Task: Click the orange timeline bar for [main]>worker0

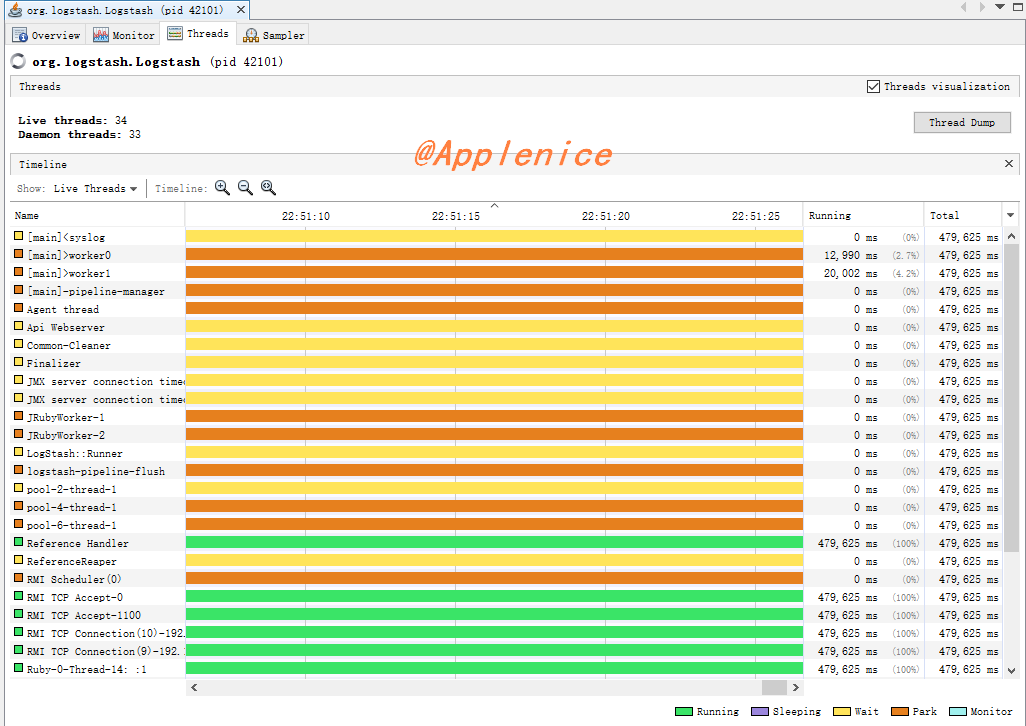Action: [494, 254]
